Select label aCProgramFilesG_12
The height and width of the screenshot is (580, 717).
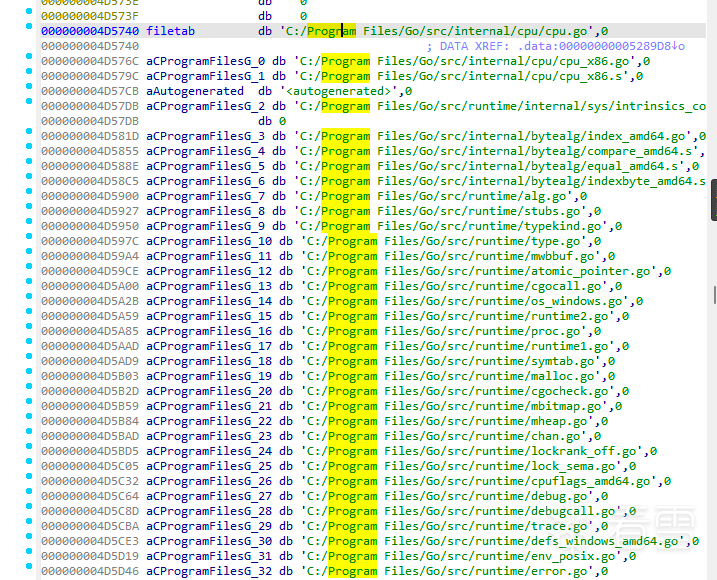click(209, 271)
